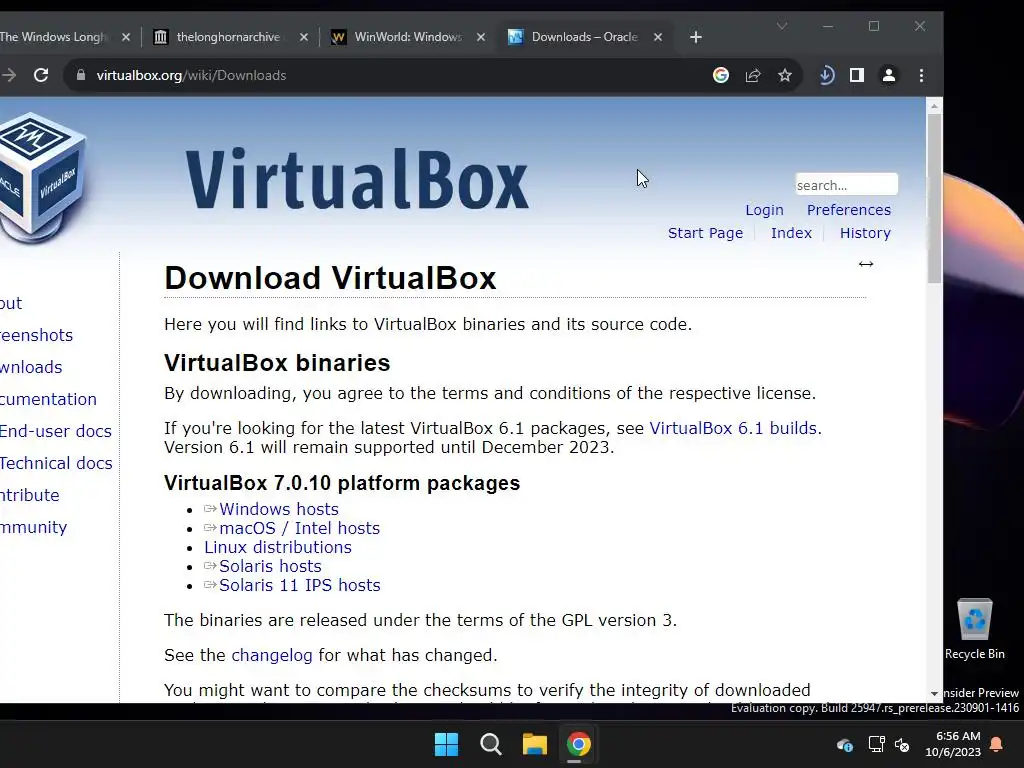Open the Chrome three-dot menu
1024x768 pixels.
click(x=921, y=75)
